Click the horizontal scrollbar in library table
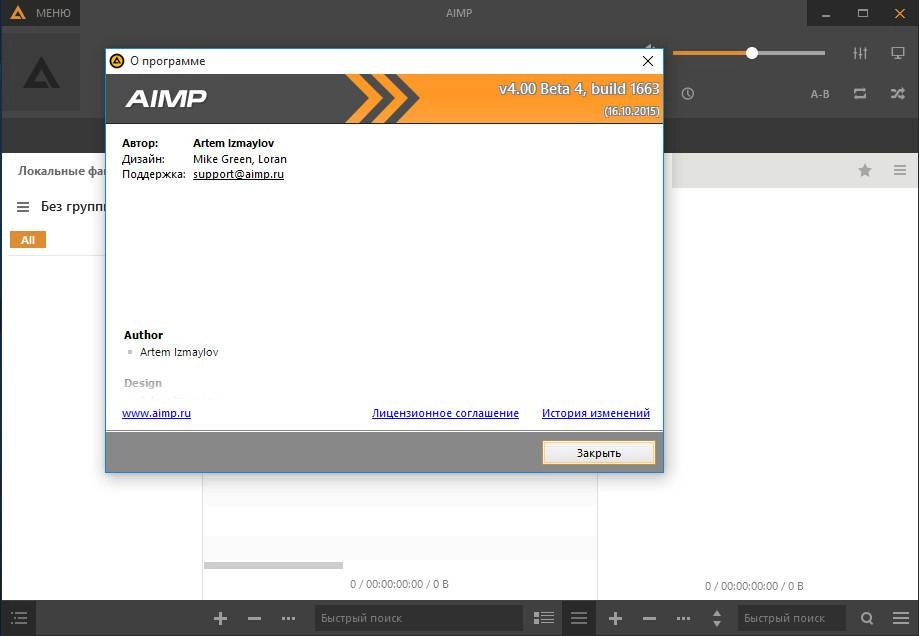The height and width of the screenshot is (636, 919). [273, 566]
